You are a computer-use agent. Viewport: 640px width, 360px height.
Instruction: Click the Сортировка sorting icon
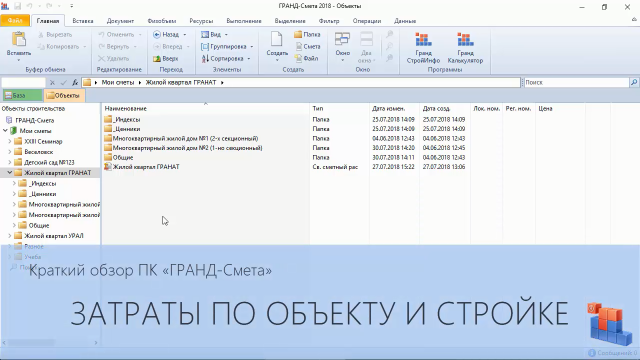point(205,58)
